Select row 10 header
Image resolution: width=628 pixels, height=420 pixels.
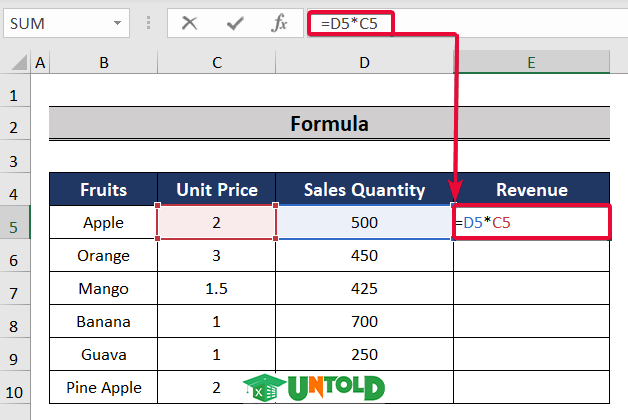coord(15,387)
